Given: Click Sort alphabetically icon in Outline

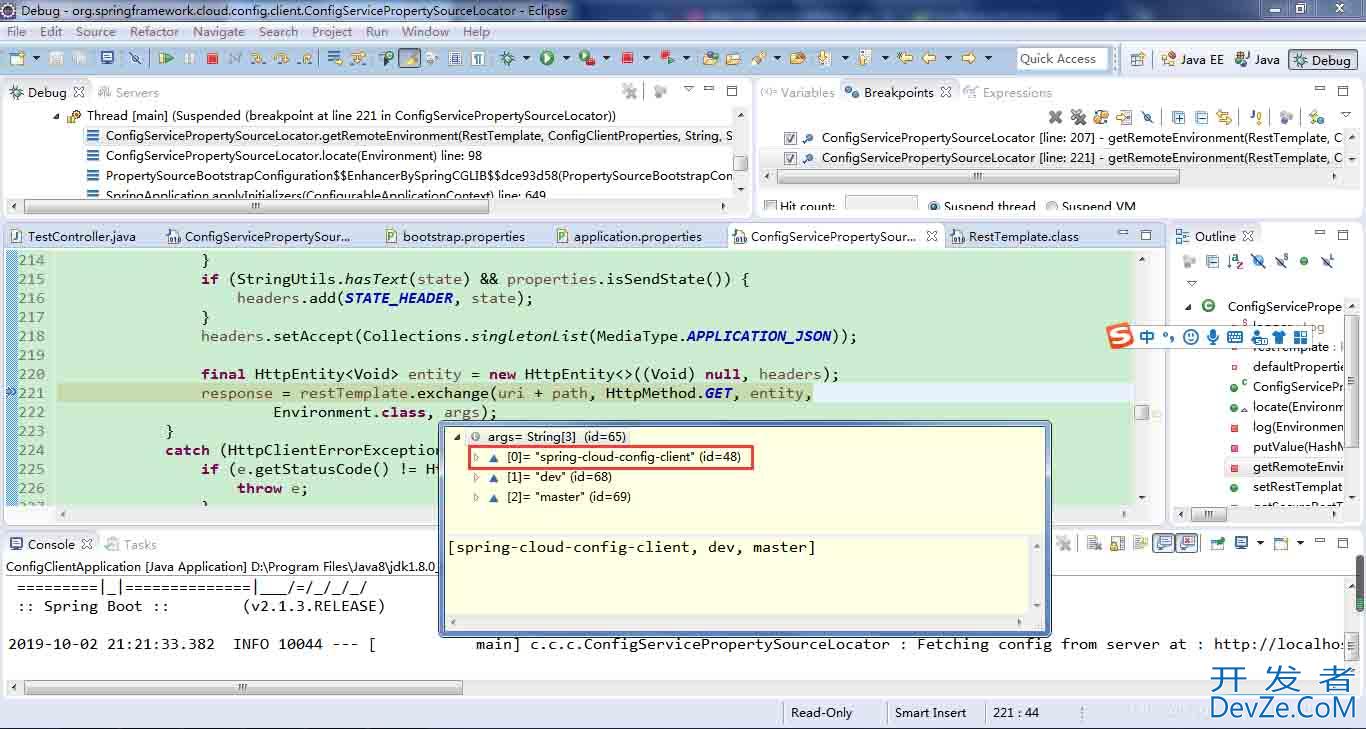Looking at the screenshot, I should (x=1236, y=261).
